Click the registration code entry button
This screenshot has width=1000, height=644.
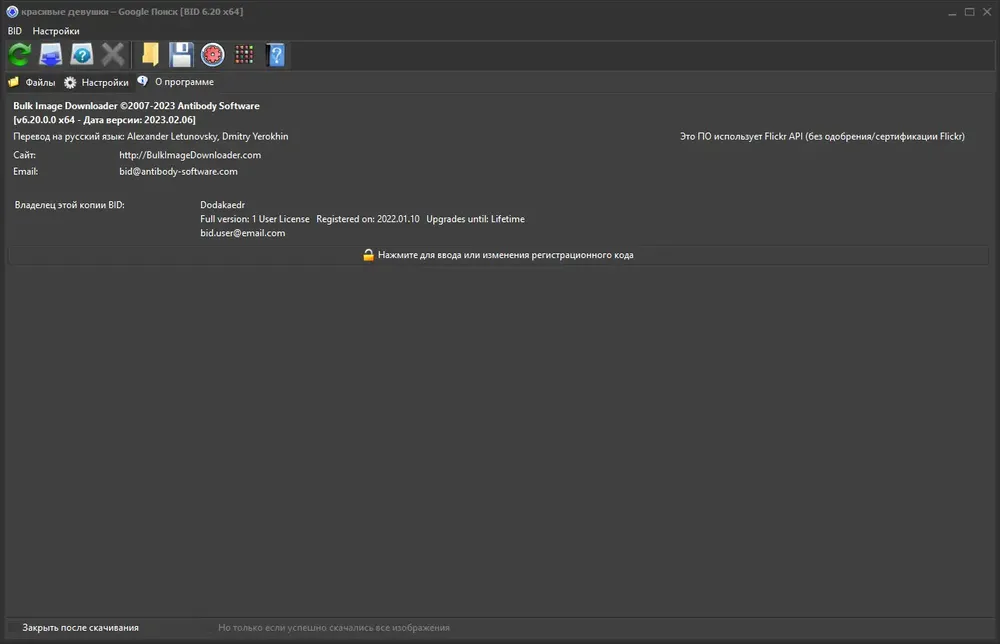click(x=498, y=255)
